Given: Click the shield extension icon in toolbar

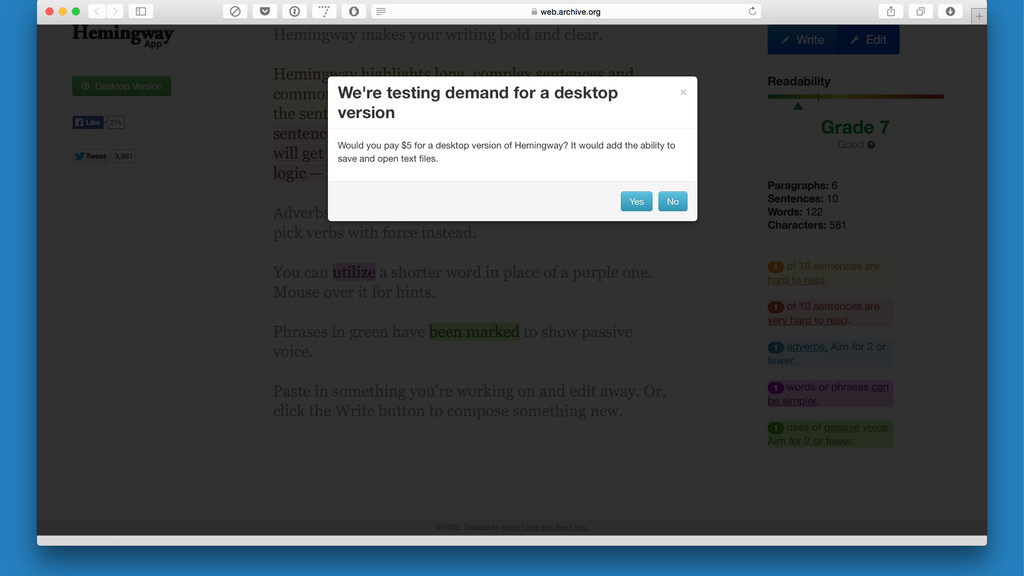Looking at the screenshot, I should 353,11.
